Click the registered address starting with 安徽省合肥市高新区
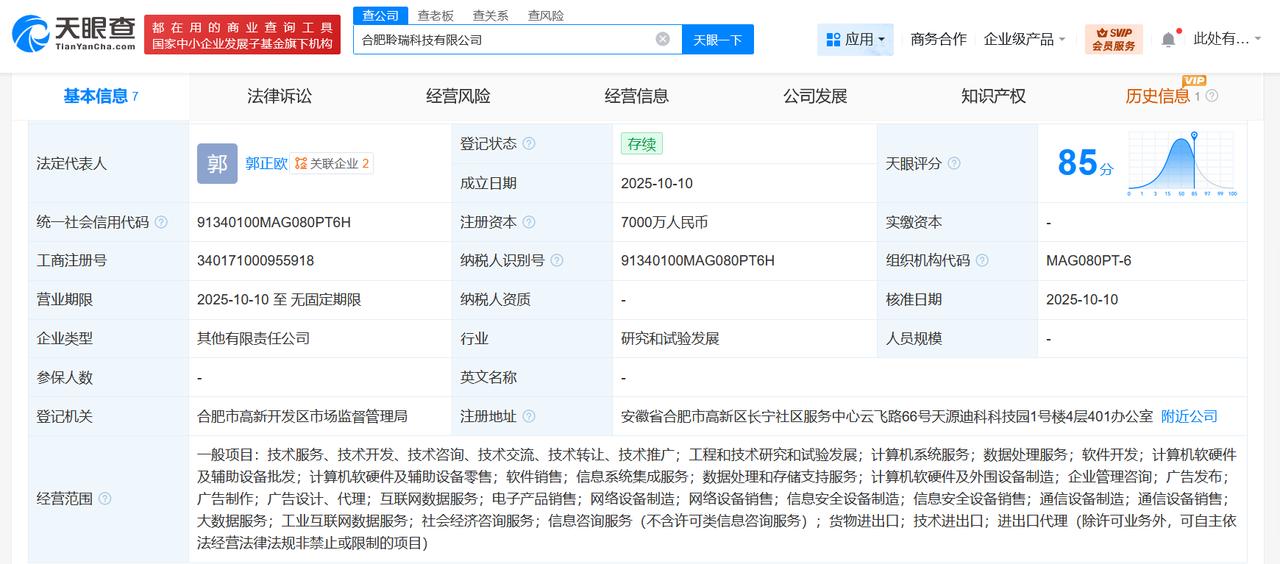 click(886, 416)
